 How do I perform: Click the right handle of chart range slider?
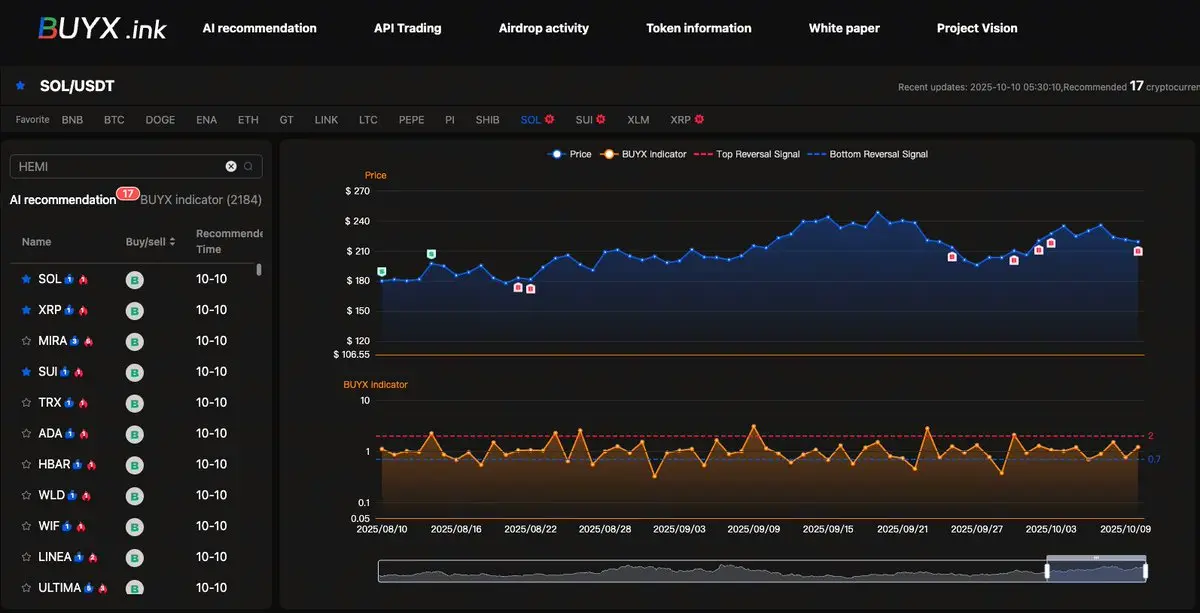pyautogui.click(x=1145, y=571)
